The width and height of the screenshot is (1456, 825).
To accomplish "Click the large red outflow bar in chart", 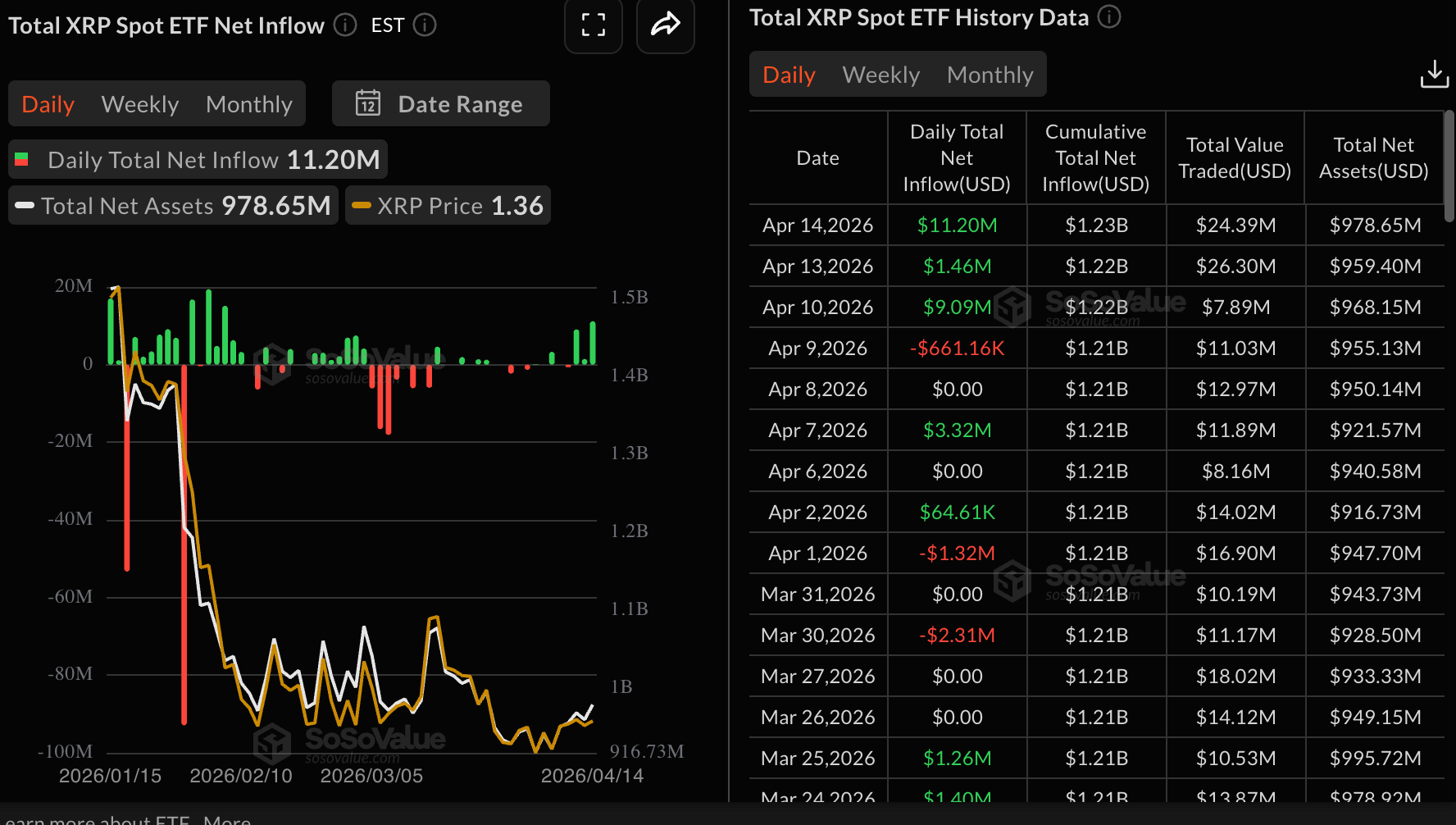I will pyautogui.click(x=184, y=541).
